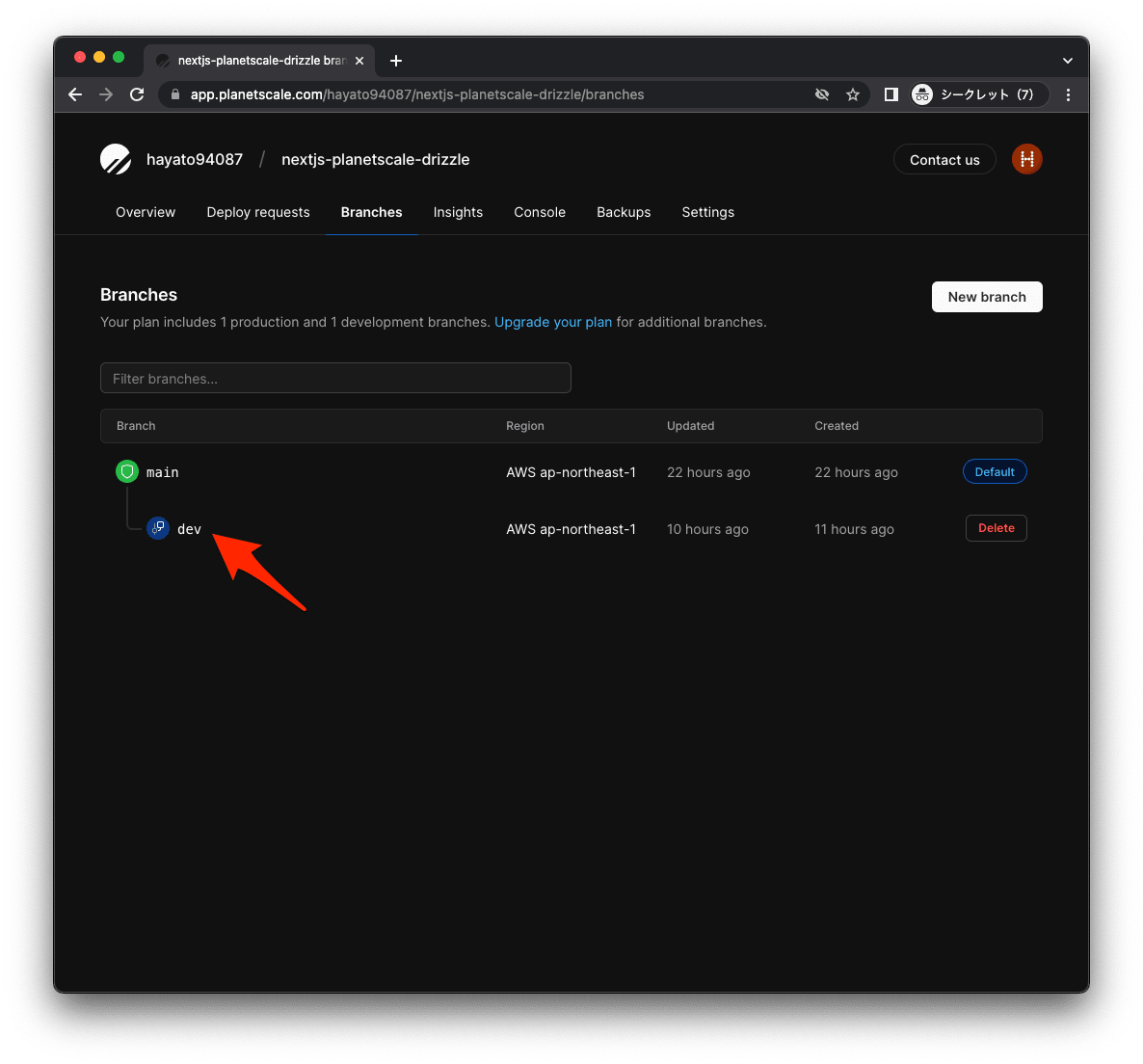1143x1064 pixels.
Task: Click the dev branch icon
Action: 158,528
